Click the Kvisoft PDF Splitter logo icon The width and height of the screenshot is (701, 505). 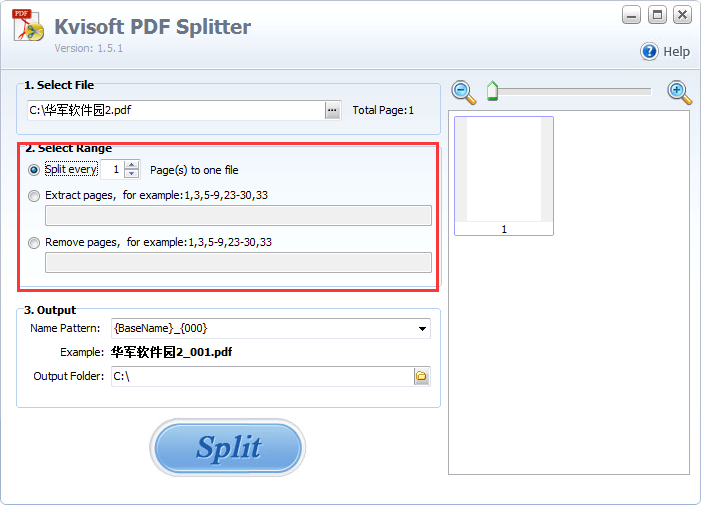coord(28,25)
